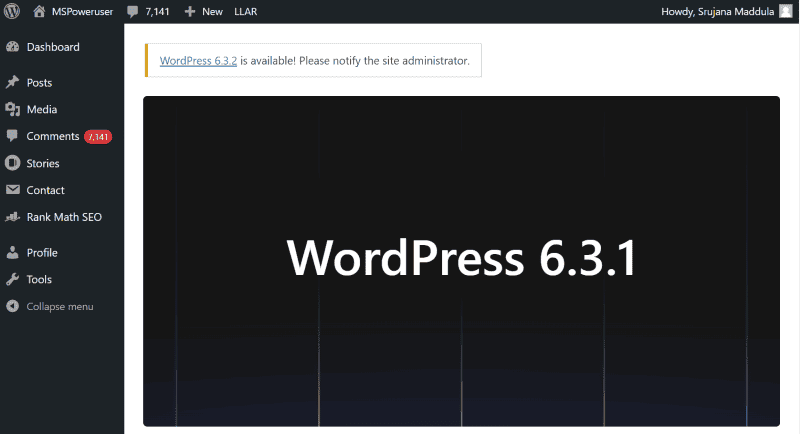Open the New content menu
This screenshot has width=800, height=434.
point(212,11)
